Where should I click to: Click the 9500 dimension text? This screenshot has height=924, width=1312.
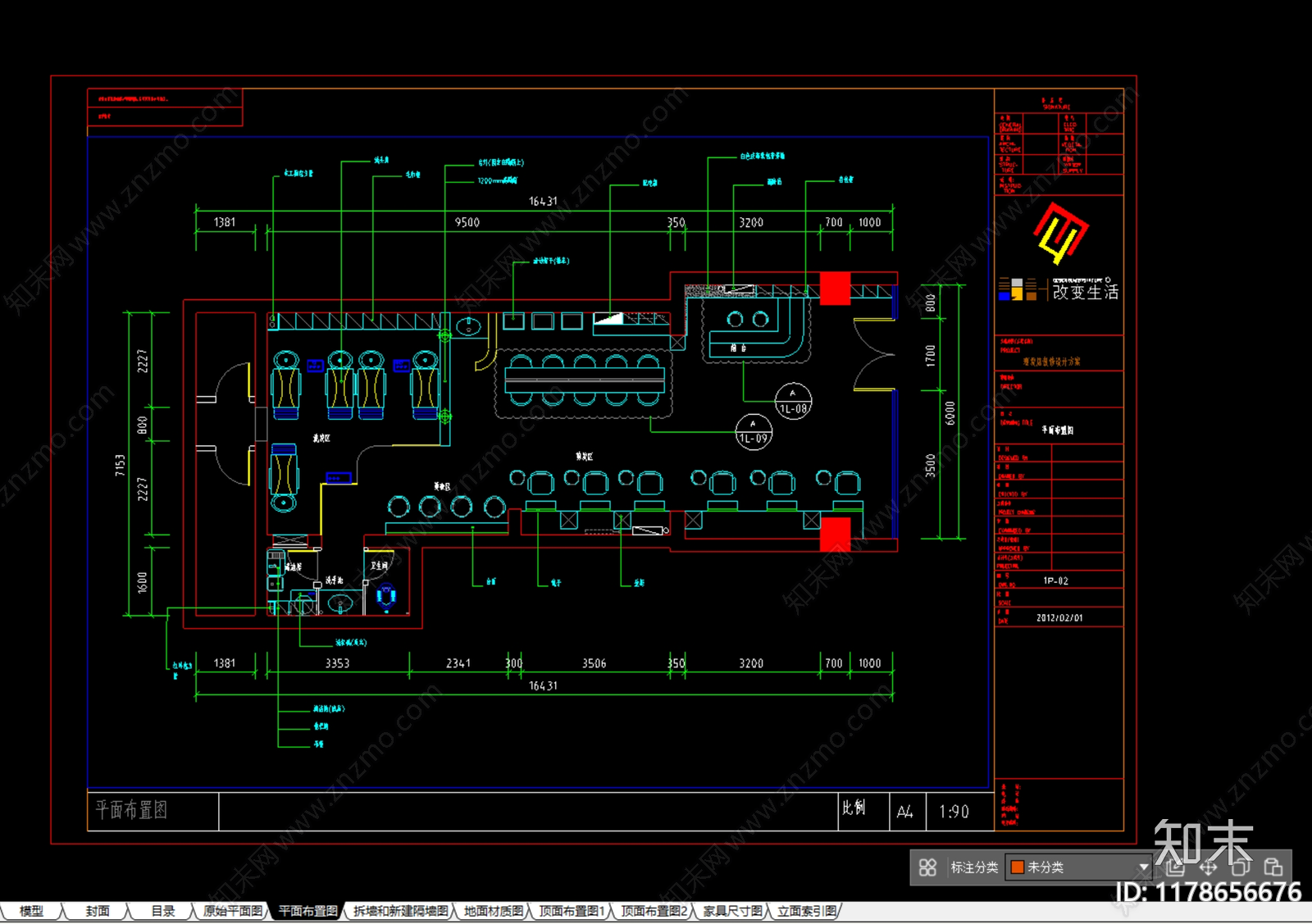tap(467, 222)
